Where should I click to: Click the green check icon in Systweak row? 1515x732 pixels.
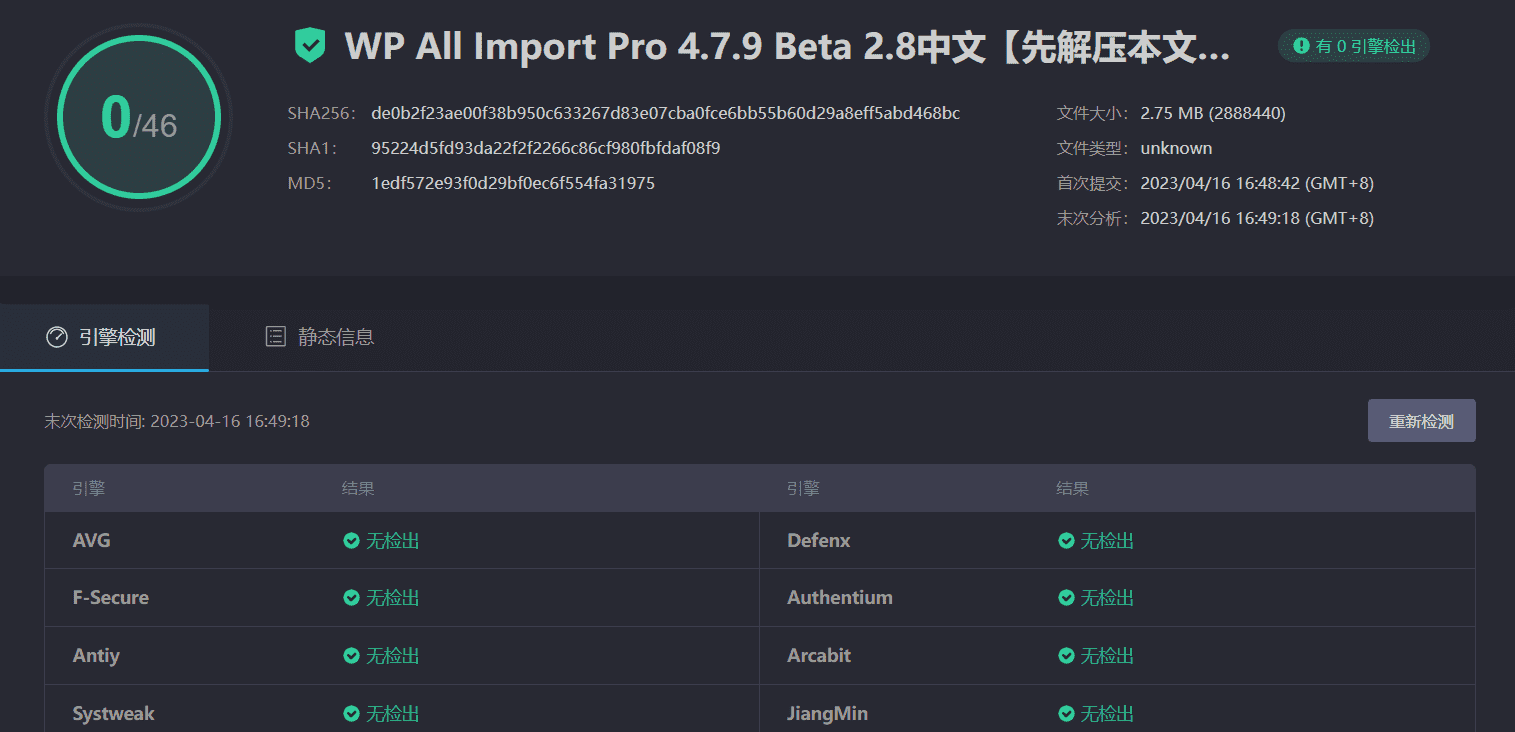point(351,714)
